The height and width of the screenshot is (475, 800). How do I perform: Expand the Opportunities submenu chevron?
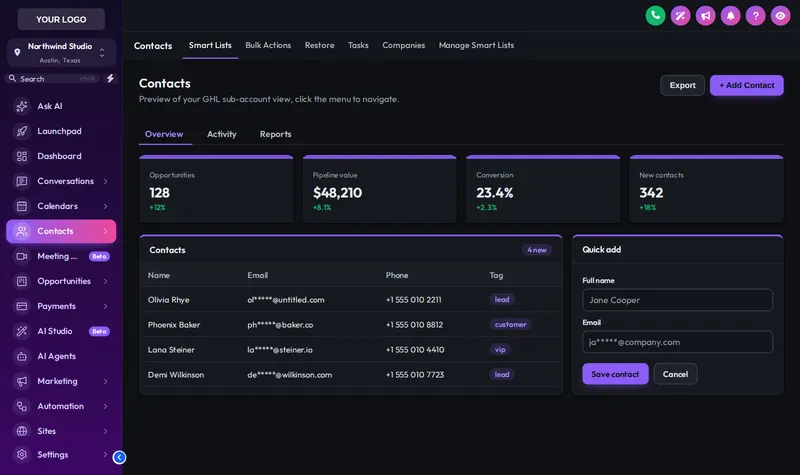[106, 281]
